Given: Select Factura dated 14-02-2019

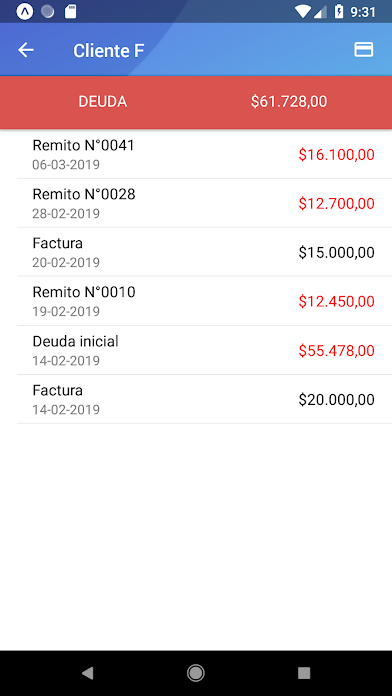Looking at the screenshot, I should coord(198,399).
